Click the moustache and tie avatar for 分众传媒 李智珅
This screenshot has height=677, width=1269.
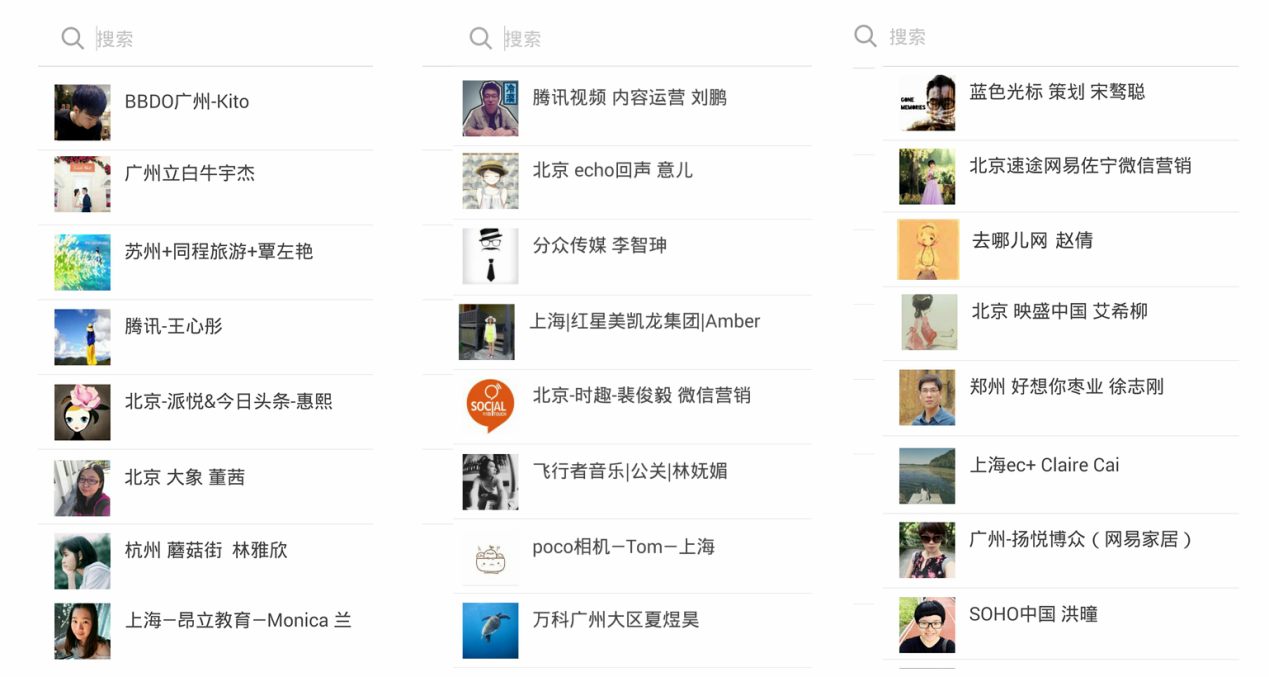pos(490,256)
